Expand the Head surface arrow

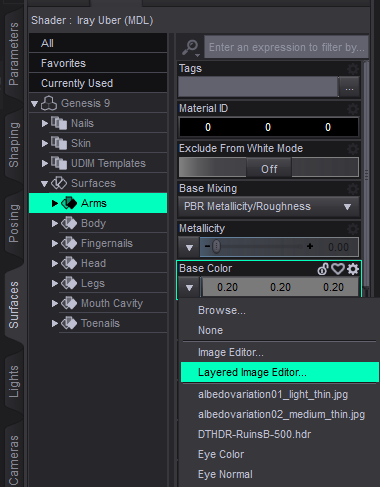(55, 264)
